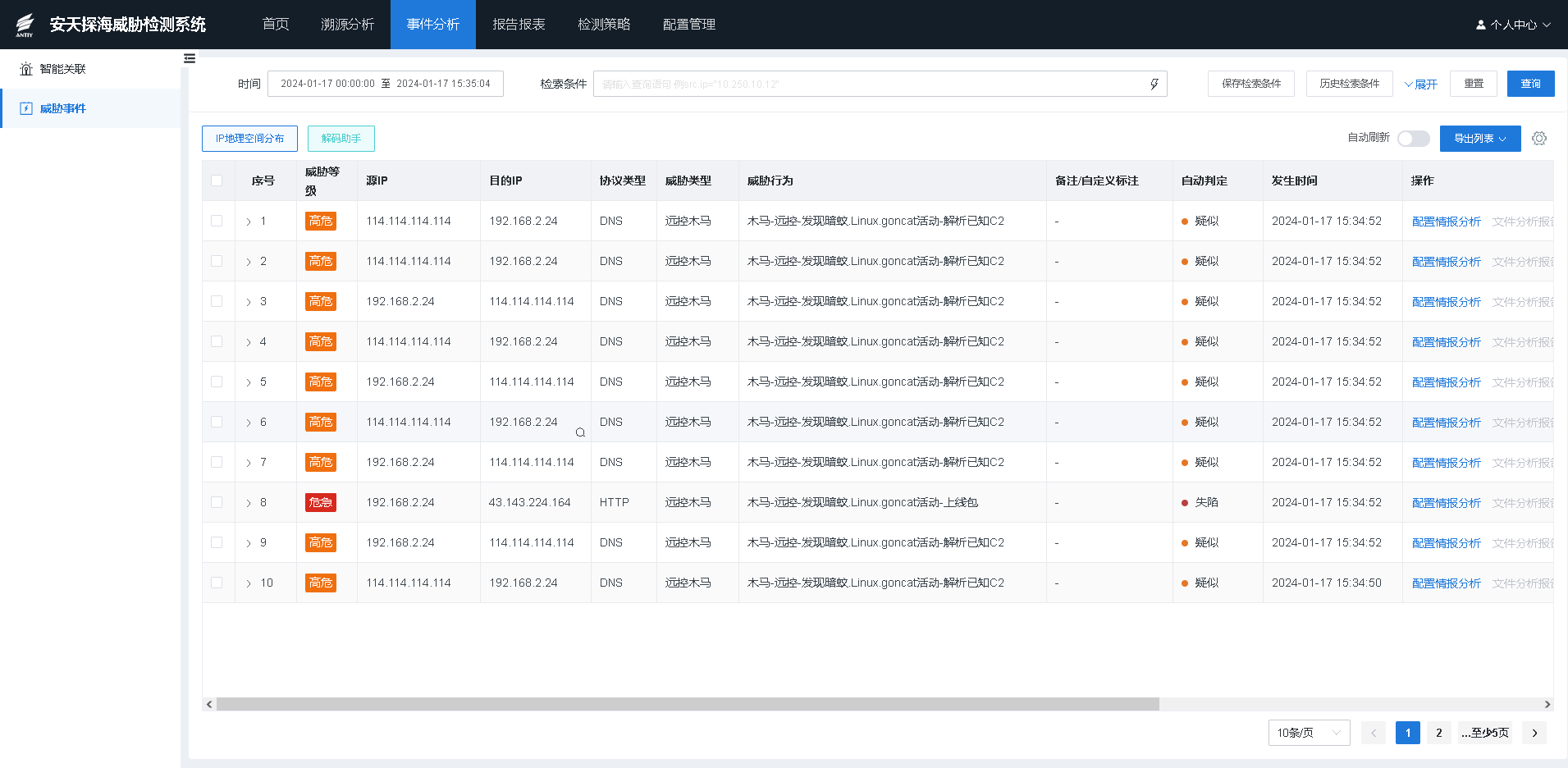Open the 首页 navigation tab
1568x768 pixels.
tap(276, 25)
